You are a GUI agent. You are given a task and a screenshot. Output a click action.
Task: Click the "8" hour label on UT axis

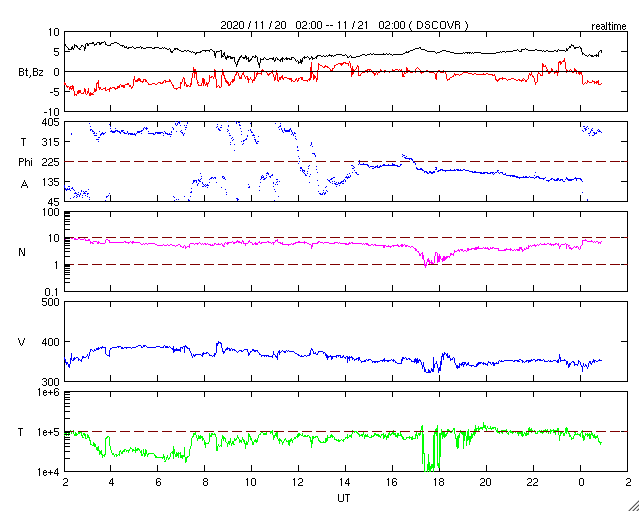(205, 483)
